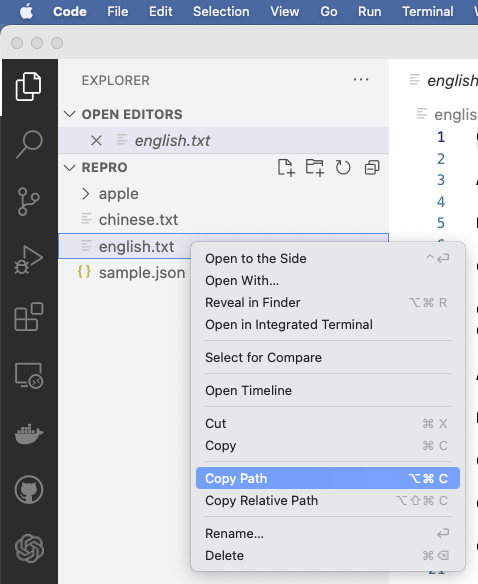478x584 pixels.
Task: Open the Extensions view
Action: [x=29, y=317]
